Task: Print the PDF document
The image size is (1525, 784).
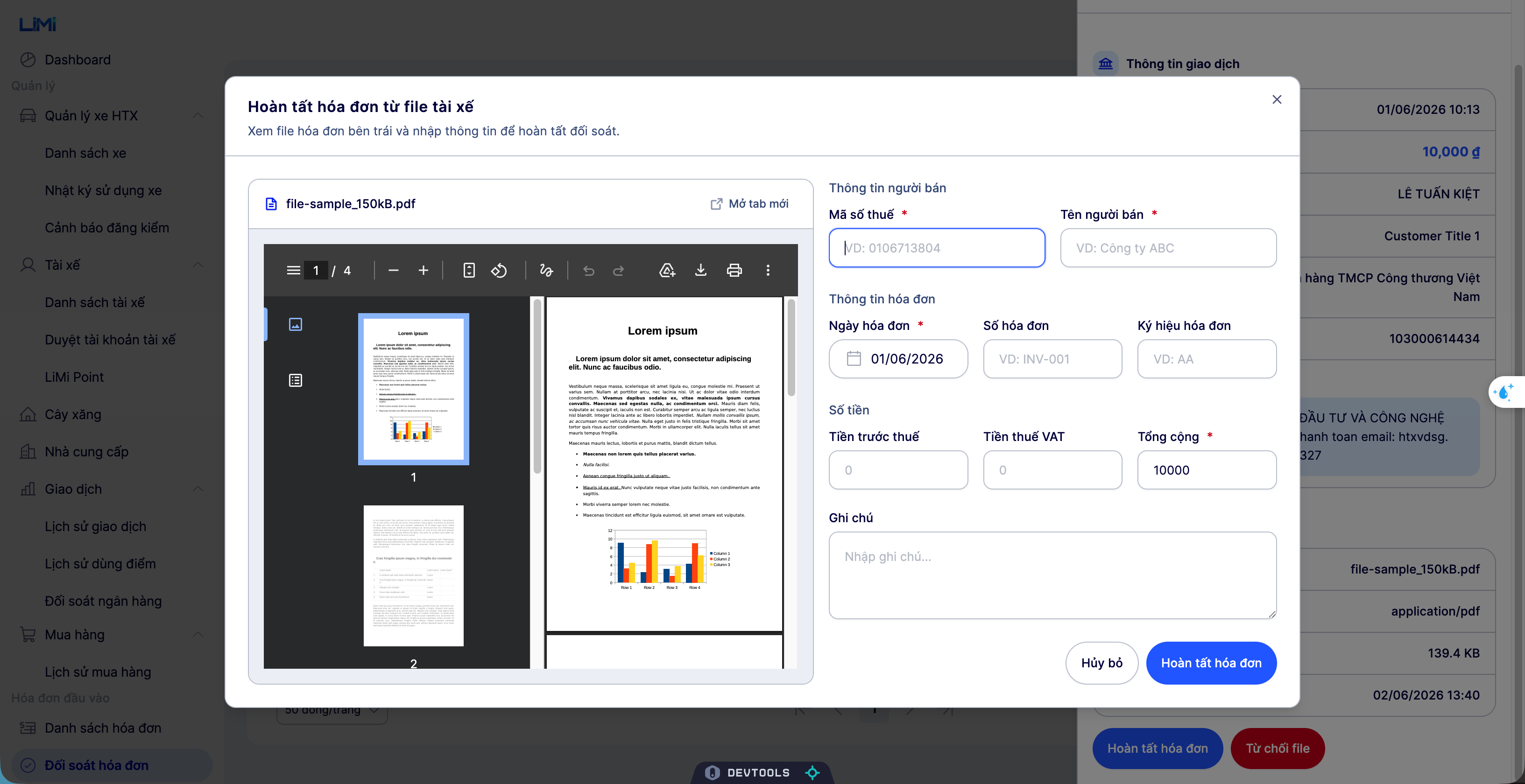Action: click(x=734, y=270)
